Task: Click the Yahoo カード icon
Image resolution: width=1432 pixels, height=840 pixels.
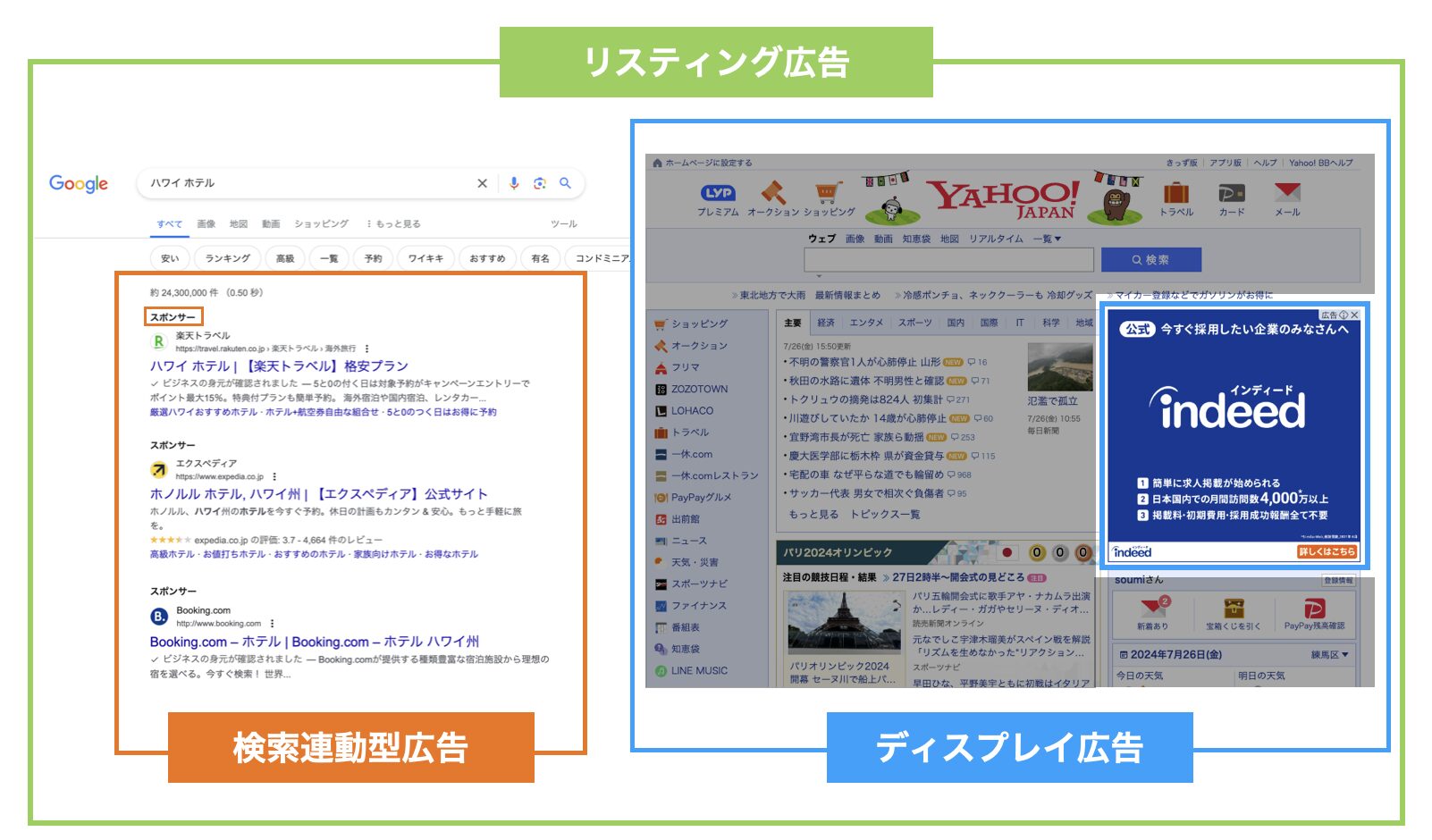Action: tap(1232, 195)
